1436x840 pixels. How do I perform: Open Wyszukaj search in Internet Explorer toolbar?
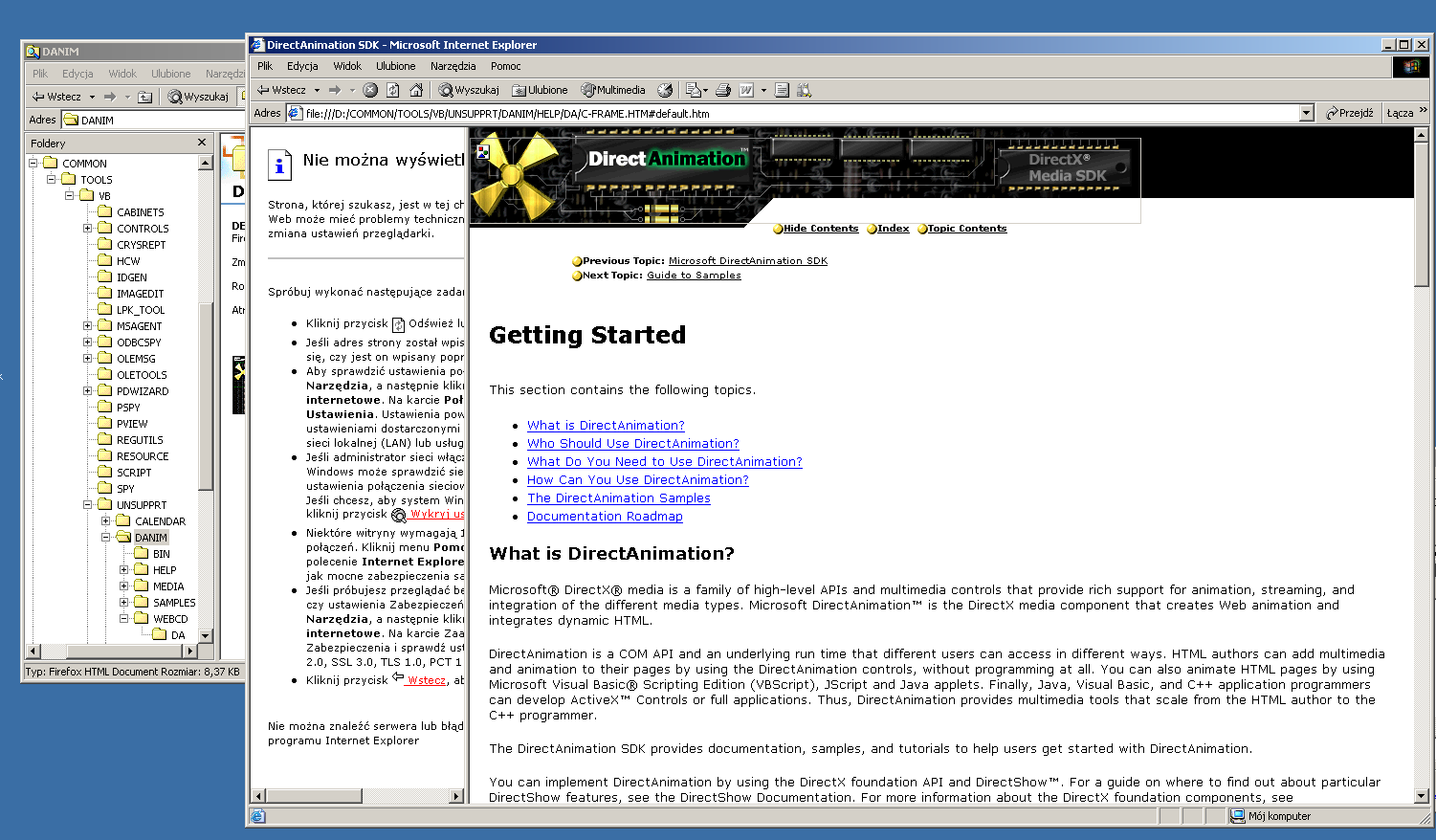(x=469, y=90)
